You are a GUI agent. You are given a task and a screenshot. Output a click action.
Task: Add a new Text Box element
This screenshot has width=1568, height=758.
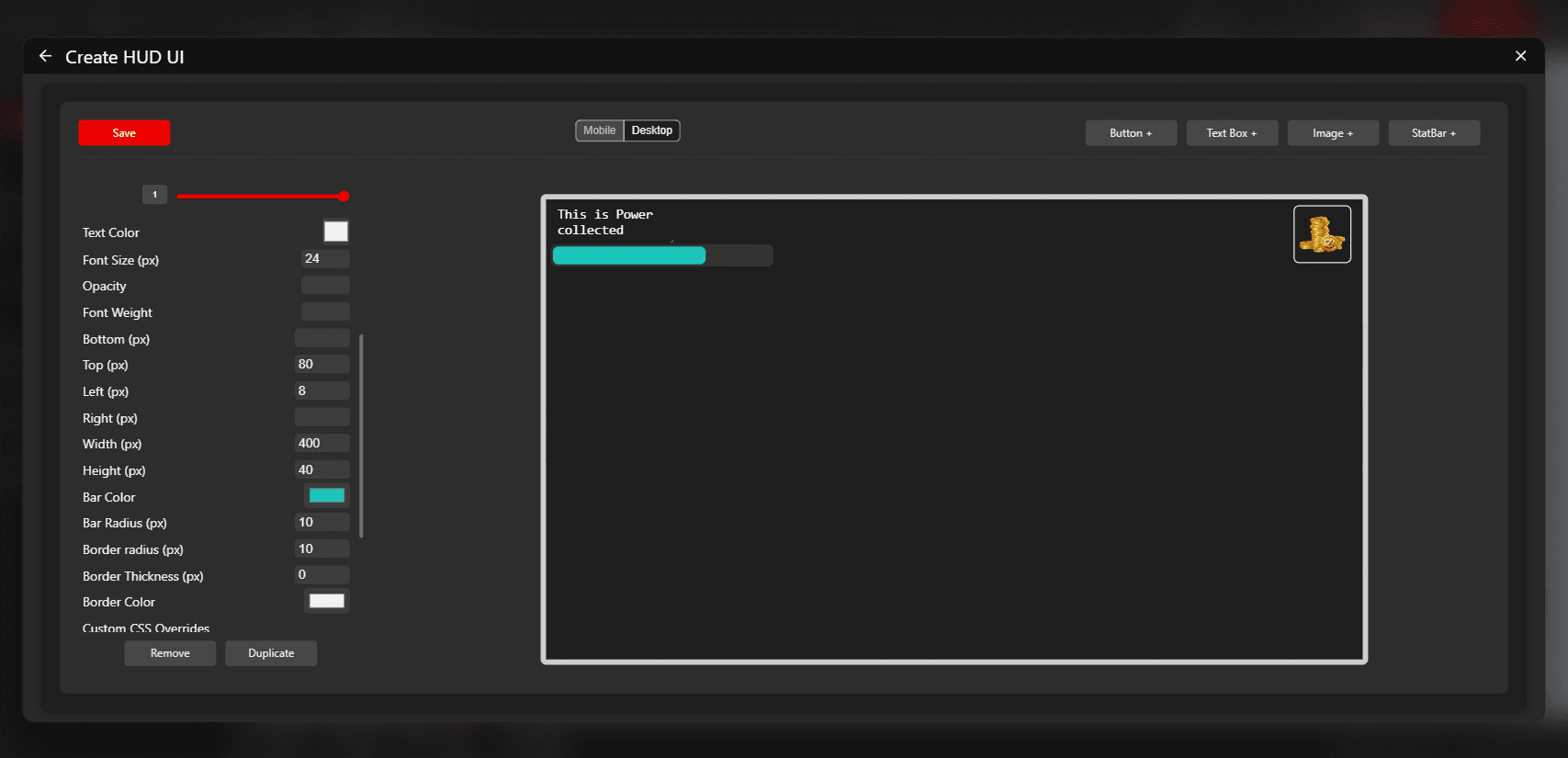(1232, 133)
